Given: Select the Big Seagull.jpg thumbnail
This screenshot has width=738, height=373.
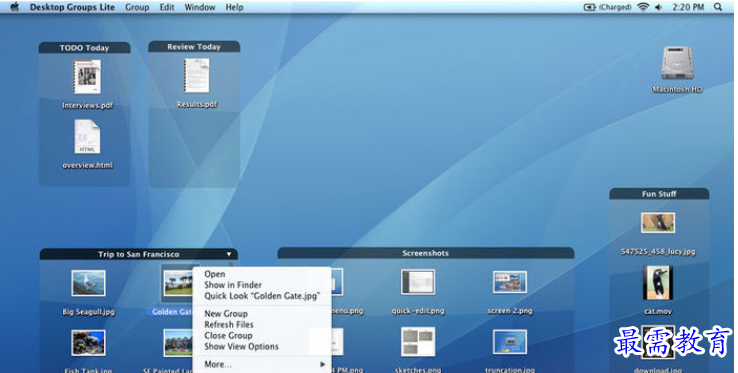Looking at the screenshot, I should [88, 283].
